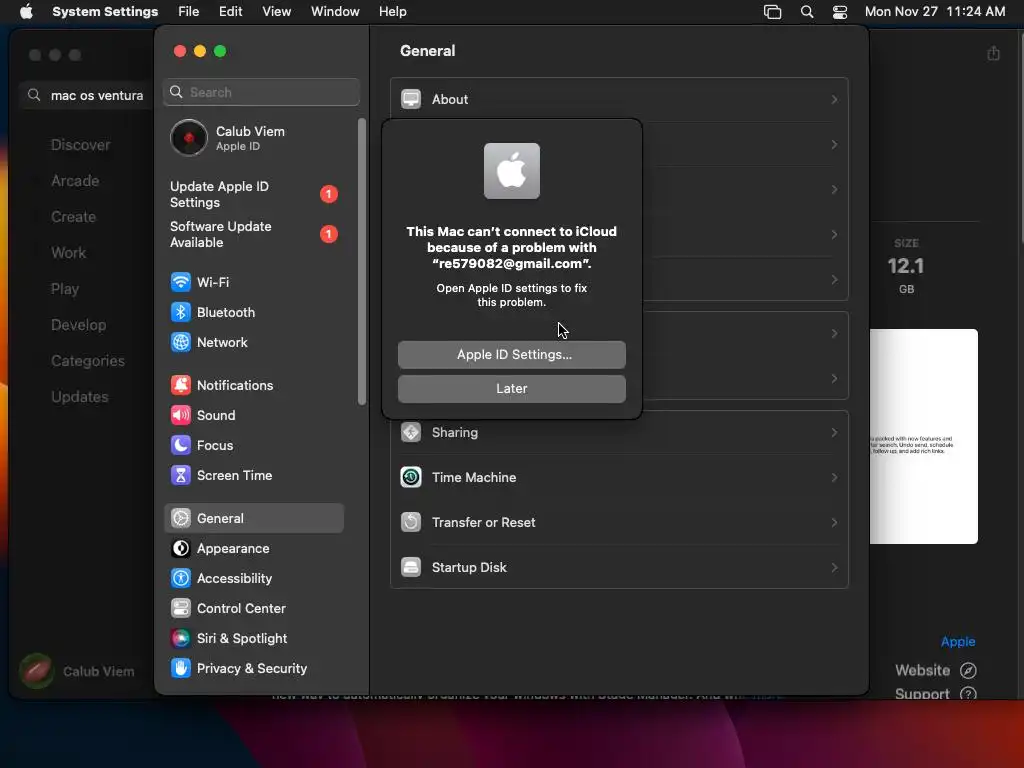The image size is (1024, 768).
Task: Select Updates in App Store sidebar
Action: point(80,396)
